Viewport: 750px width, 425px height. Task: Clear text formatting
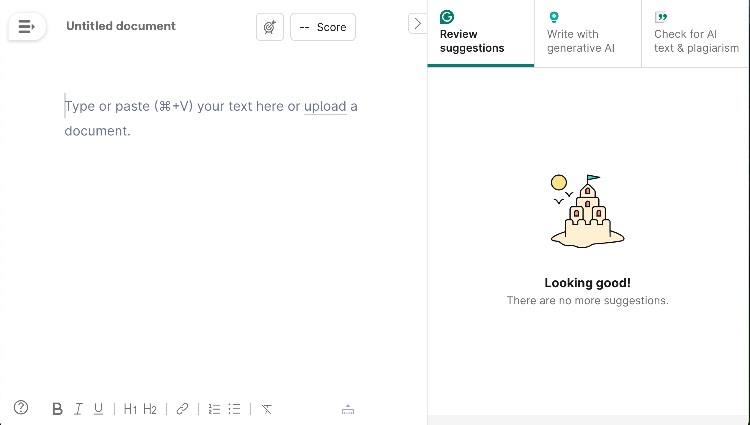tap(267, 409)
